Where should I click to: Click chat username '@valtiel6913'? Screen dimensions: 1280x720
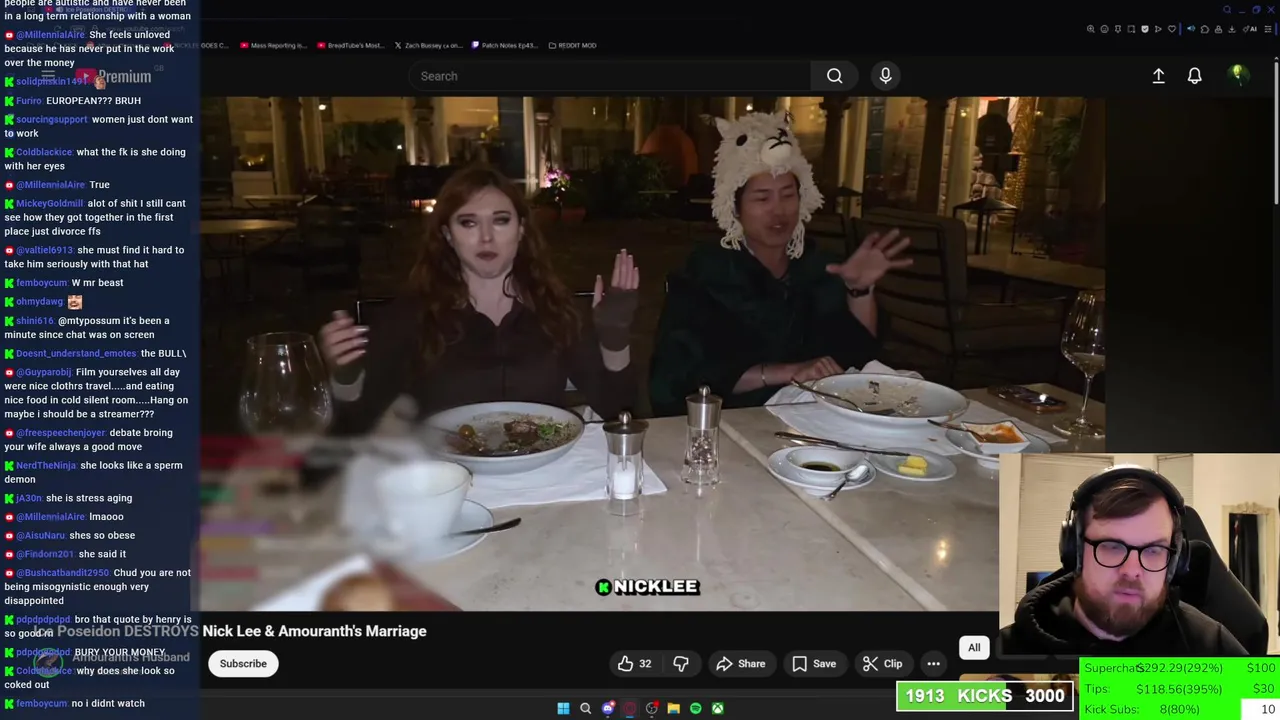pyautogui.click(x=44, y=250)
